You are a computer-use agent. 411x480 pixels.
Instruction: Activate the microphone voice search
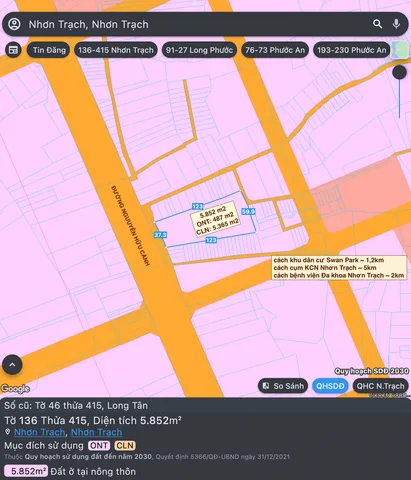pyautogui.click(x=396, y=24)
